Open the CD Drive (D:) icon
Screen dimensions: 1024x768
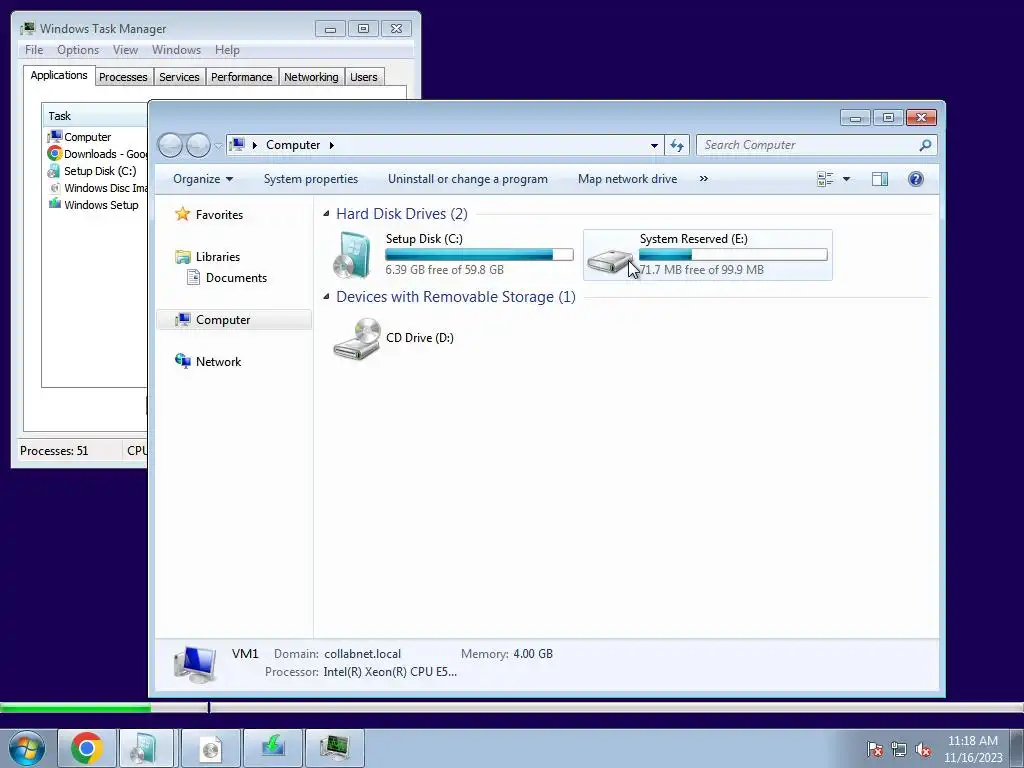point(357,338)
